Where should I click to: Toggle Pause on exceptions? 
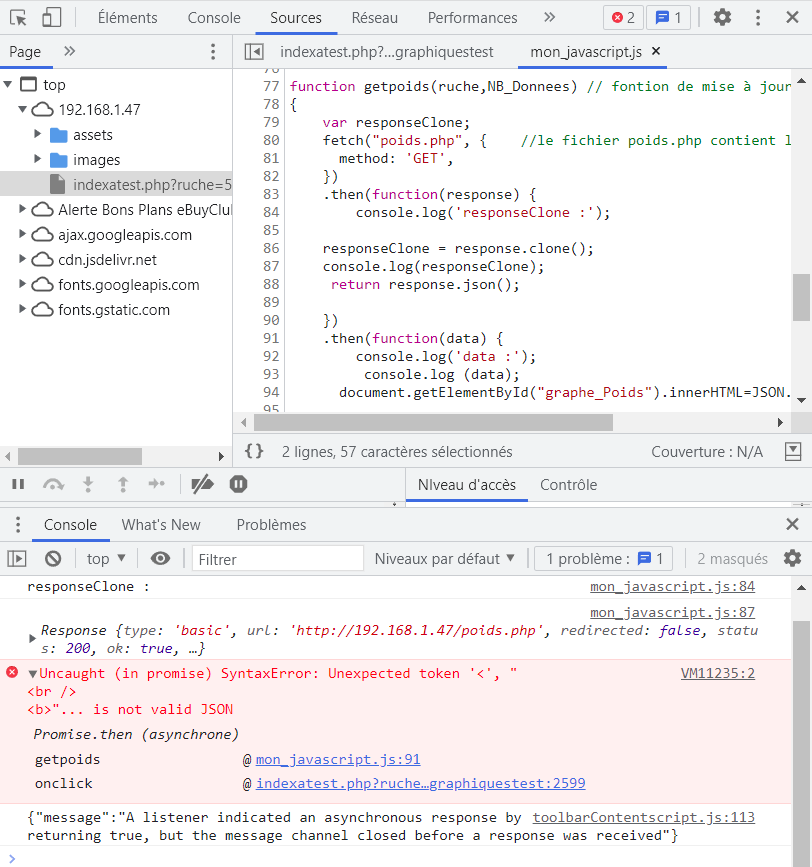click(x=236, y=484)
